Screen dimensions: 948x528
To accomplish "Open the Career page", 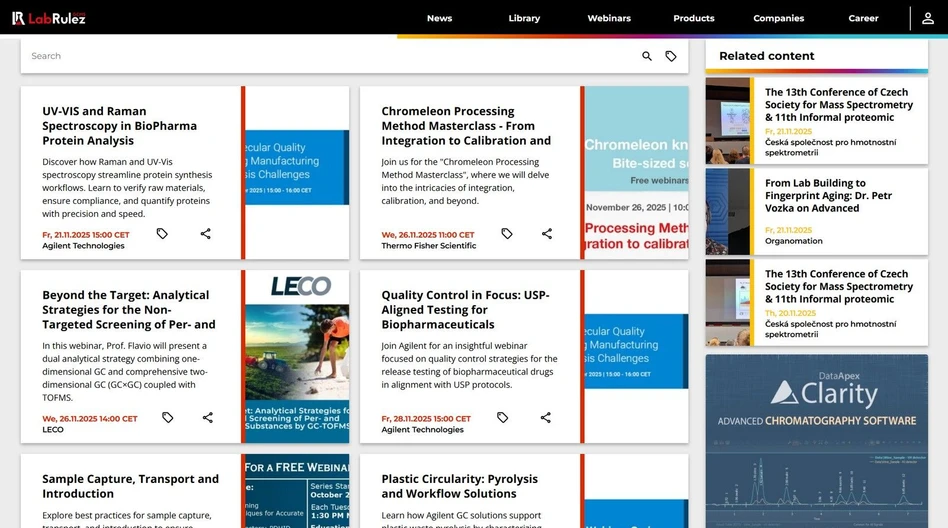I will pyautogui.click(x=863, y=18).
